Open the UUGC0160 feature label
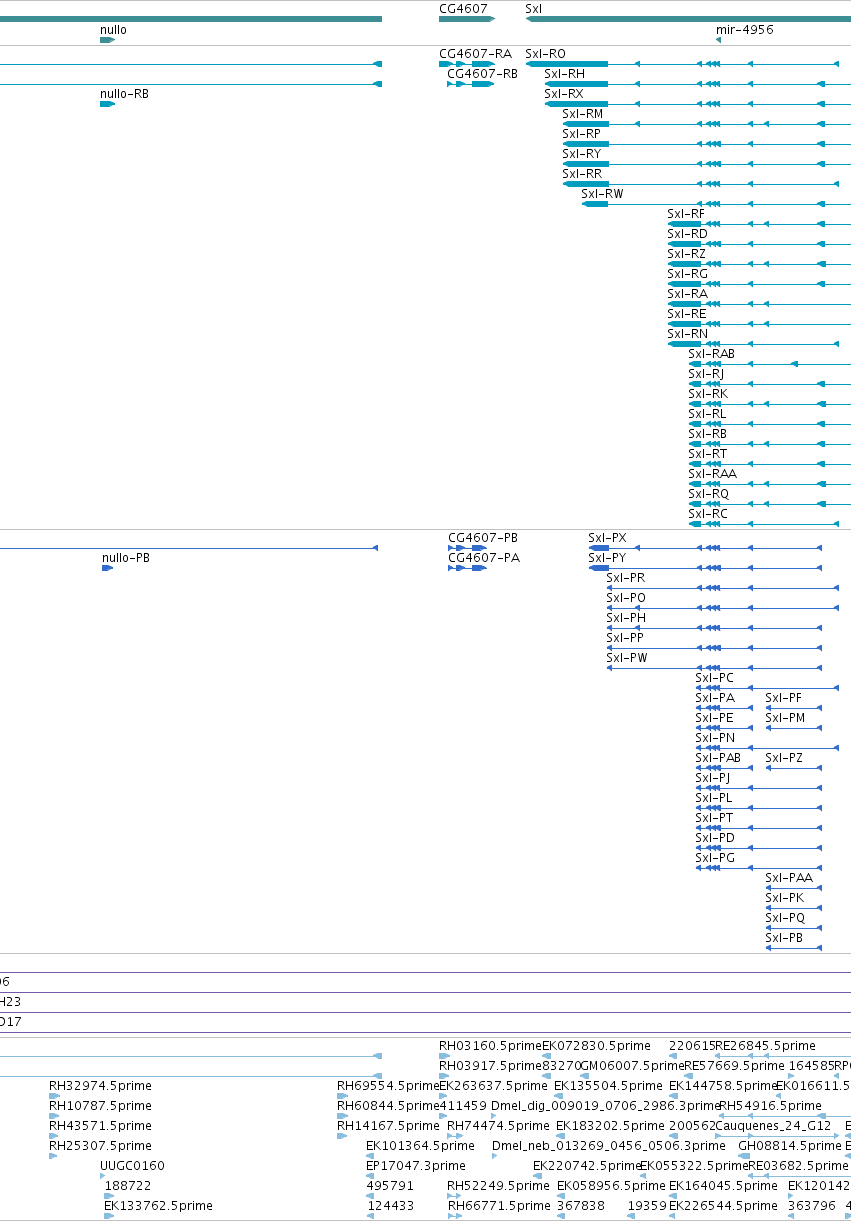Image resolution: width=851 pixels, height=1221 pixels. [132, 1166]
